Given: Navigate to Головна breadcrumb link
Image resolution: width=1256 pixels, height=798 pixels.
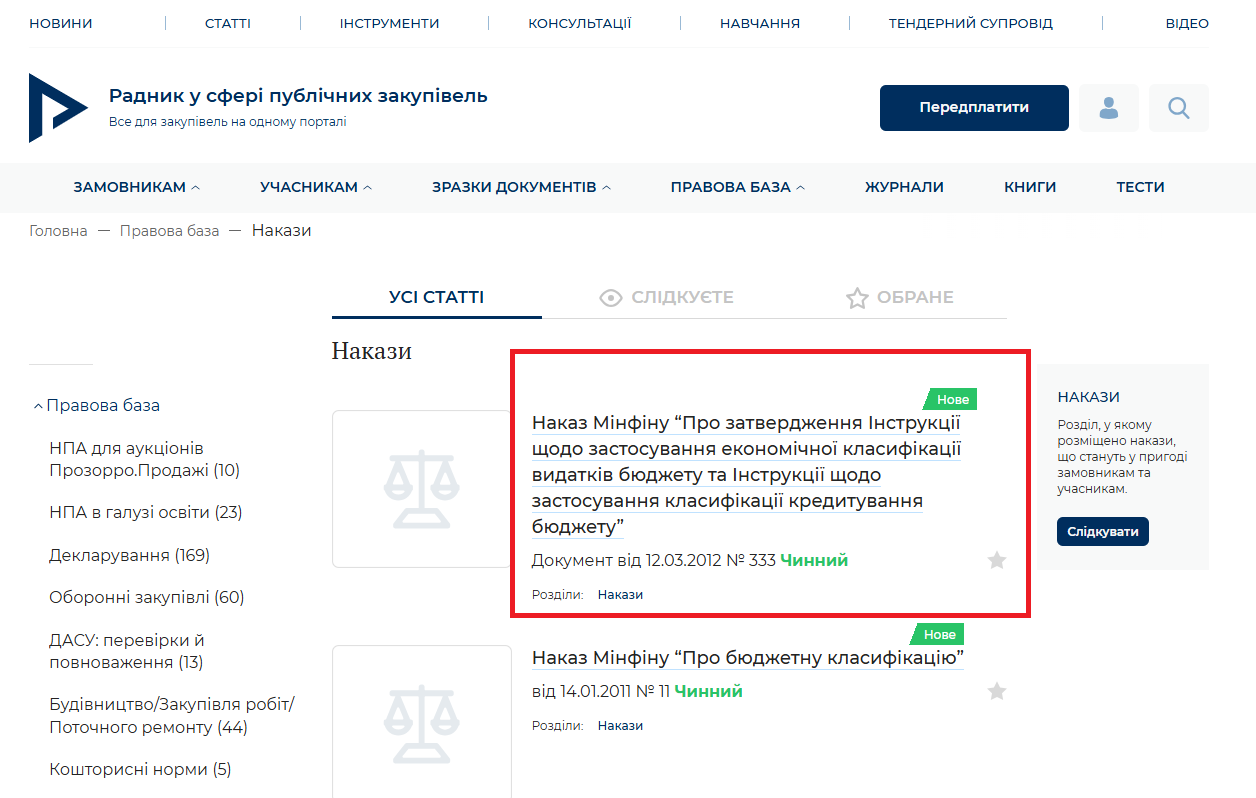Looking at the screenshot, I should 58,231.
